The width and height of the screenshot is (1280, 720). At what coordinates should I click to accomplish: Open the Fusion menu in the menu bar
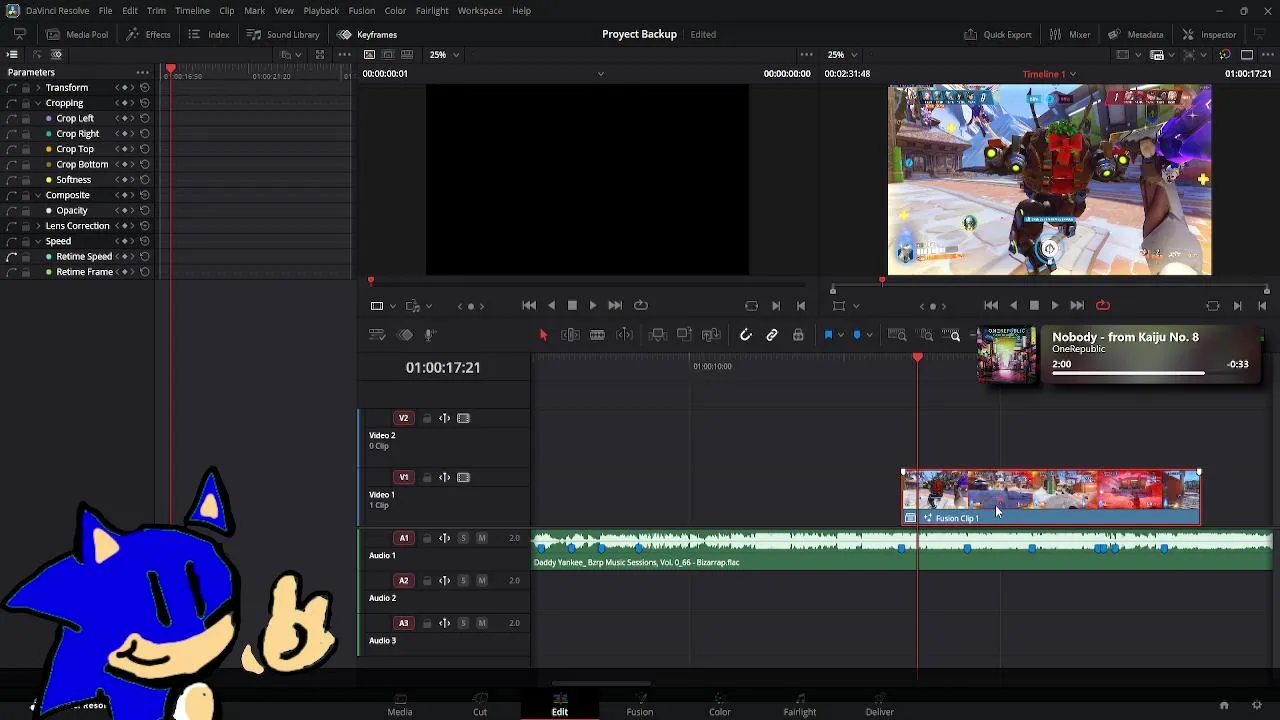click(362, 11)
